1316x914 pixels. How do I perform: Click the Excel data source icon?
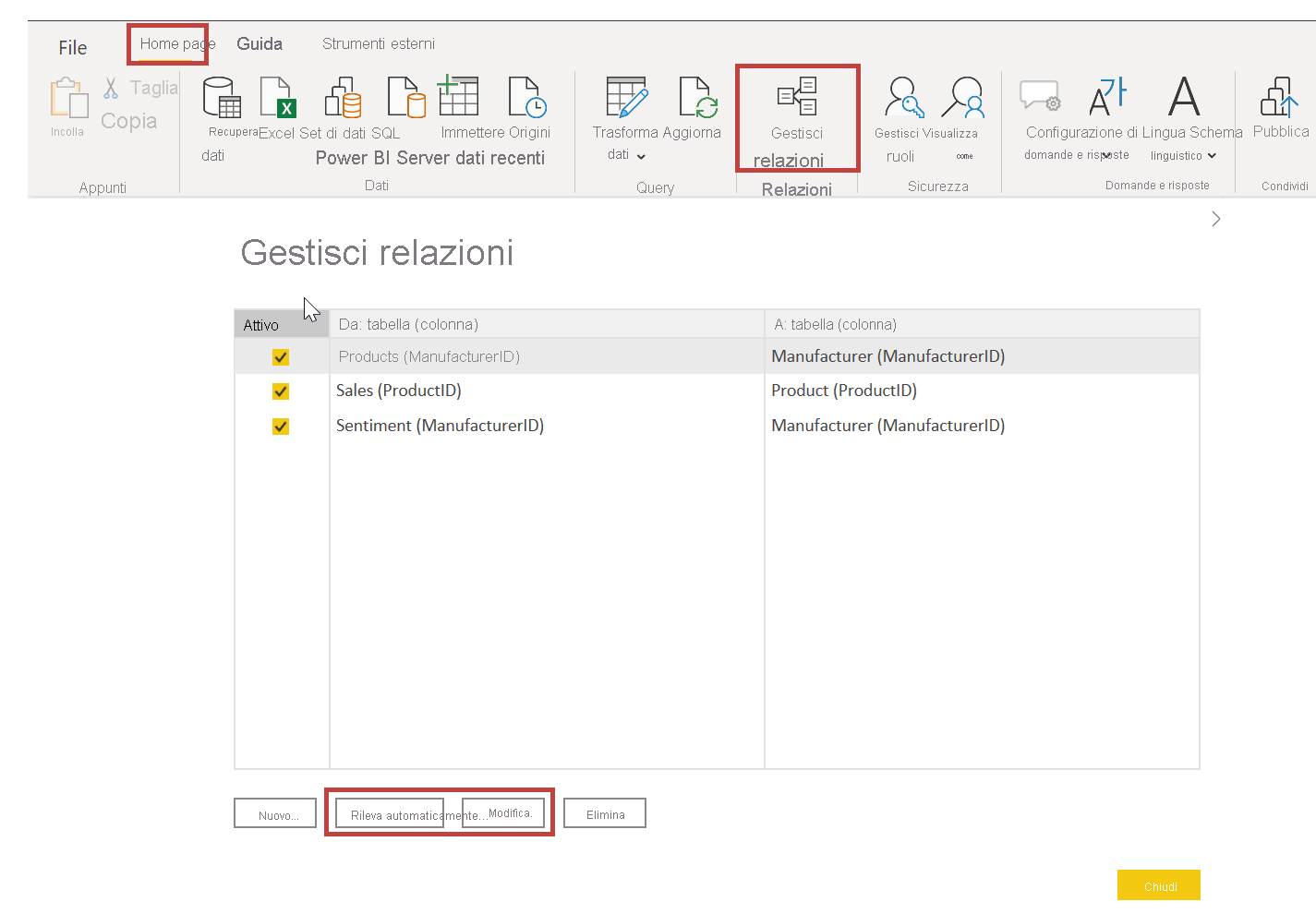coord(277,98)
